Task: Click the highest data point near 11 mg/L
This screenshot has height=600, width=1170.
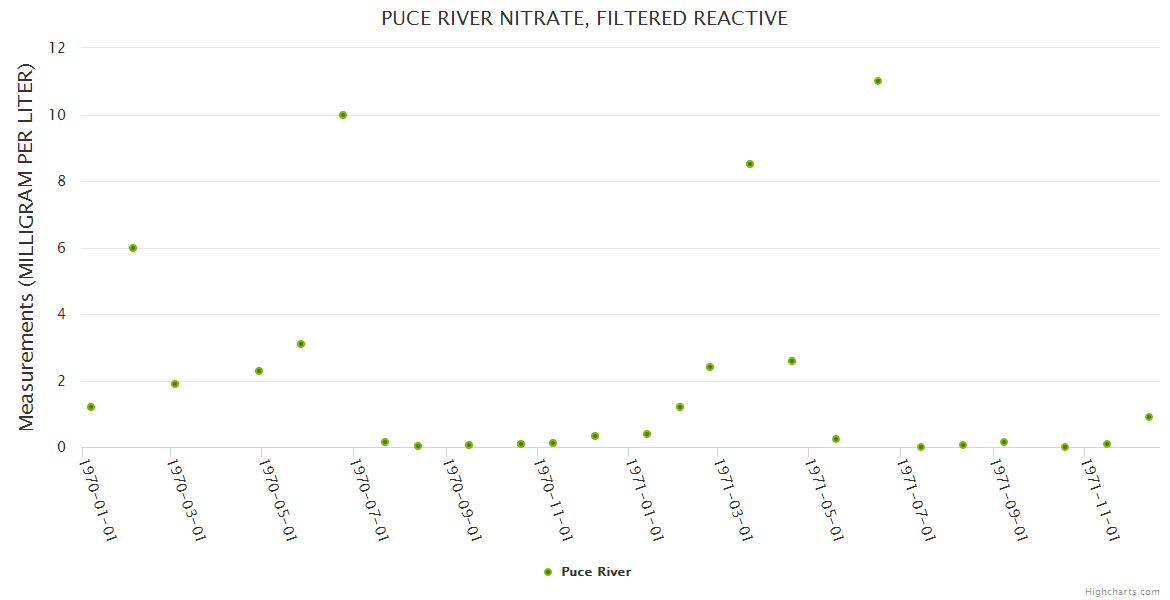Action: [878, 81]
